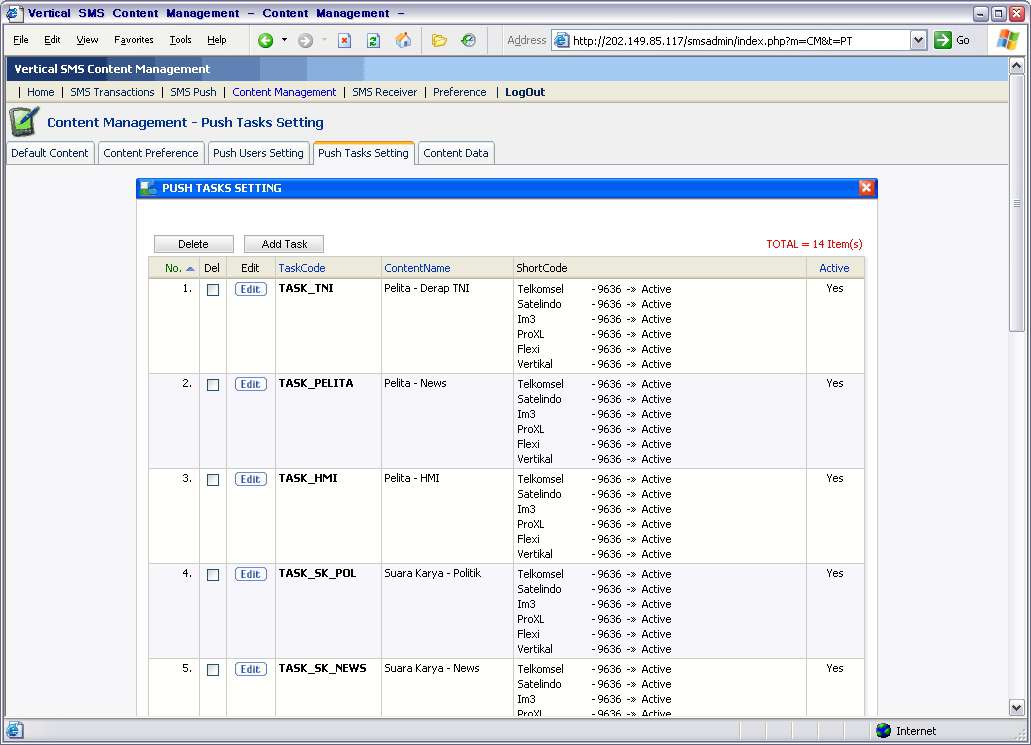Click the green Go arrow button
Viewport: 1031px width, 745px height.
coord(943,40)
